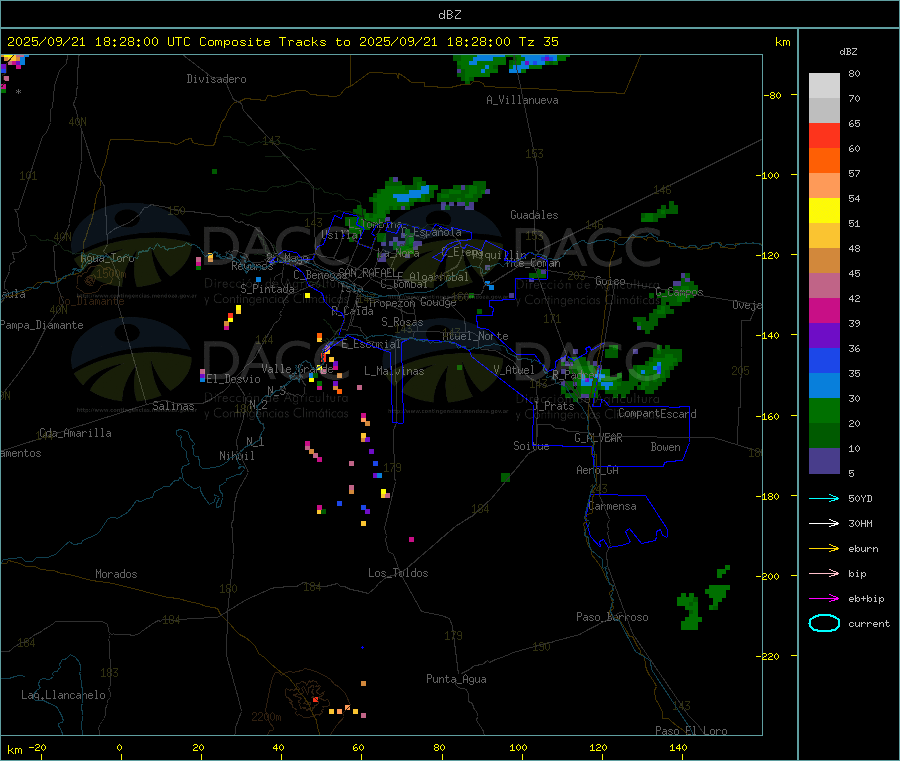The width and height of the screenshot is (900, 761).
Task: Click the 30HM white arrow legend icon
Action: (824, 523)
